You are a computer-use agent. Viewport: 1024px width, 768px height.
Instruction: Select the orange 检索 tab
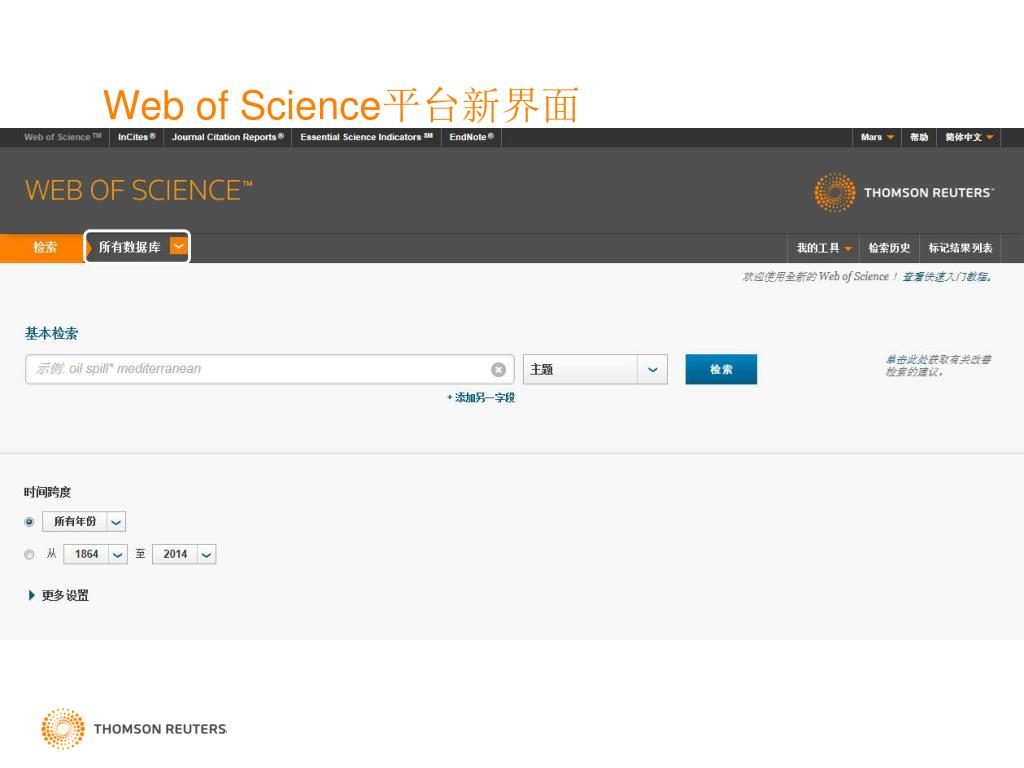[x=42, y=248]
